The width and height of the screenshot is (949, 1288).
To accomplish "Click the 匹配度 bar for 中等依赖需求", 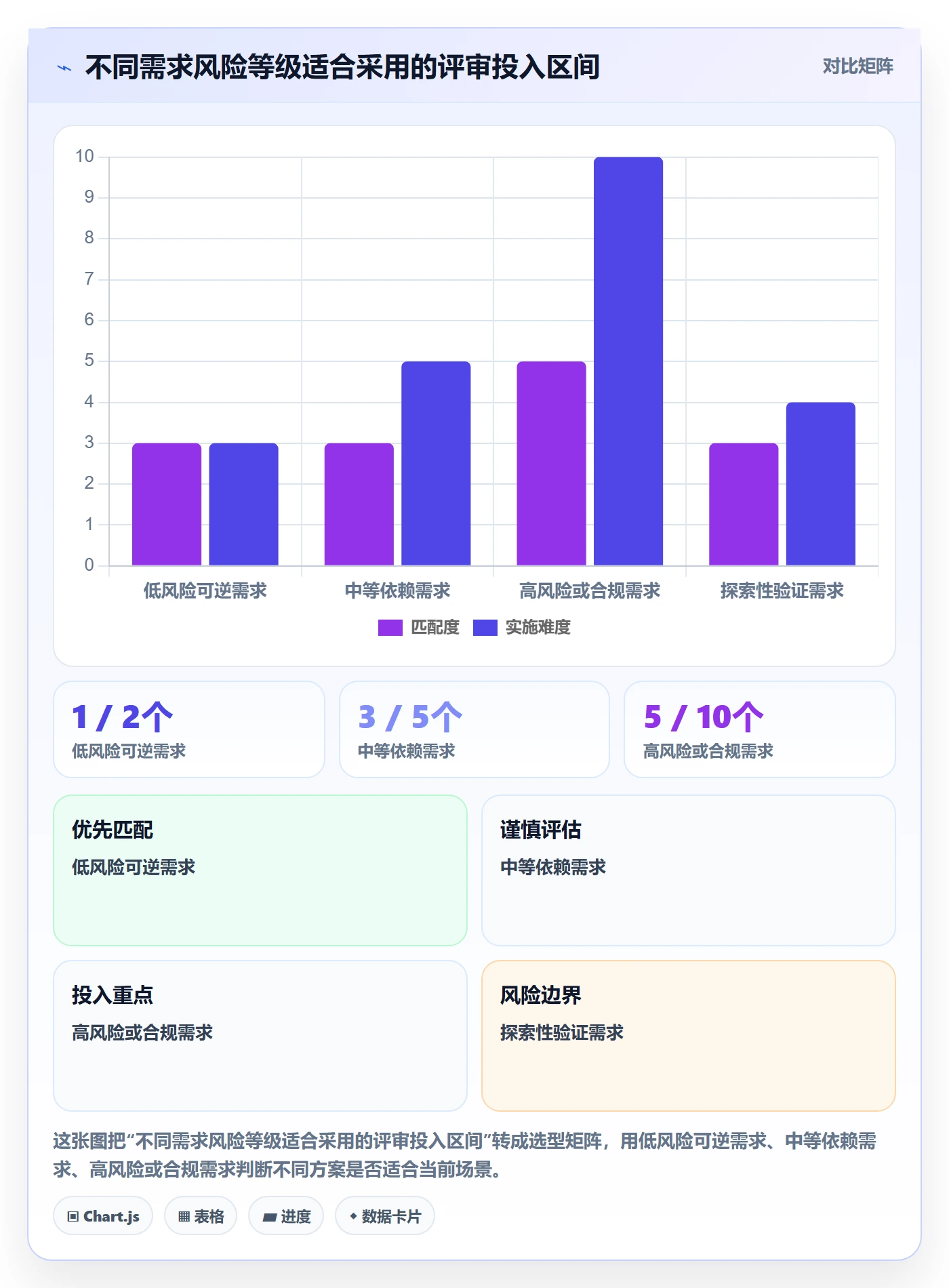I will pyautogui.click(x=359, y=504).
